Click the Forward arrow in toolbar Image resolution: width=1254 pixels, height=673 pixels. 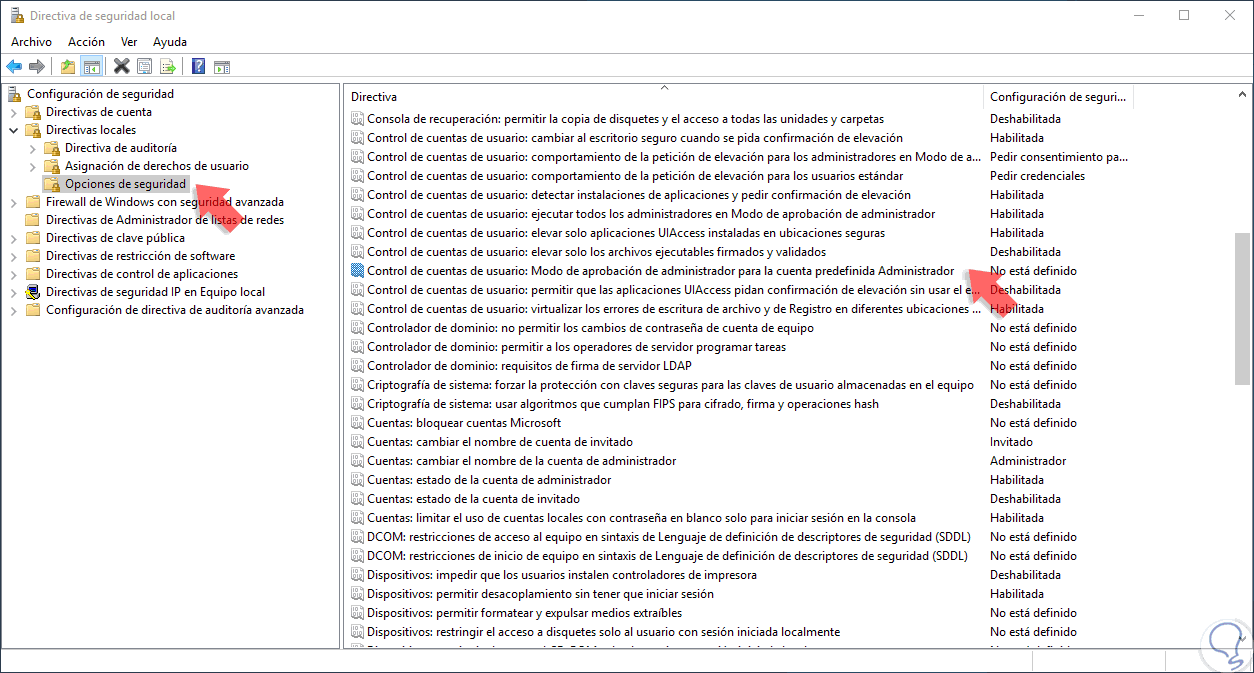pos(37,67)
